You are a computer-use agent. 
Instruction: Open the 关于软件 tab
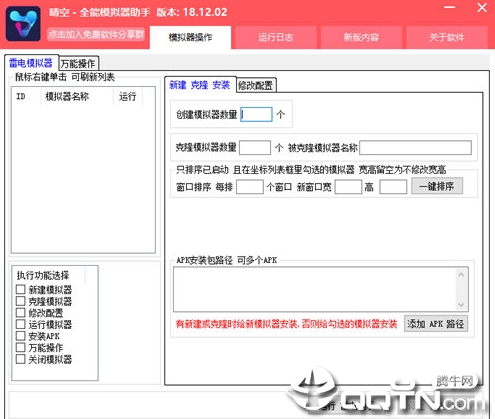tap(447, 37)
